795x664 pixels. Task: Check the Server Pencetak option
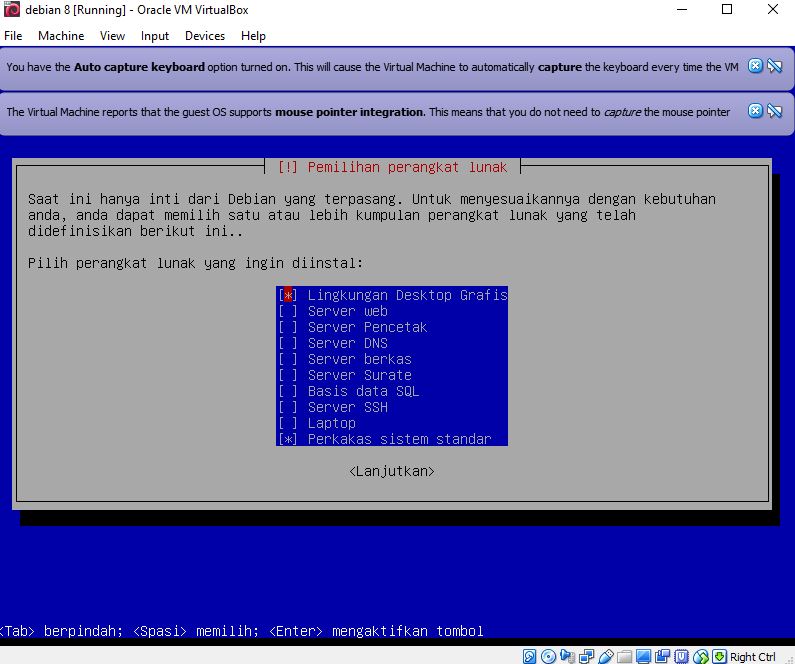(x=392, y=327)
